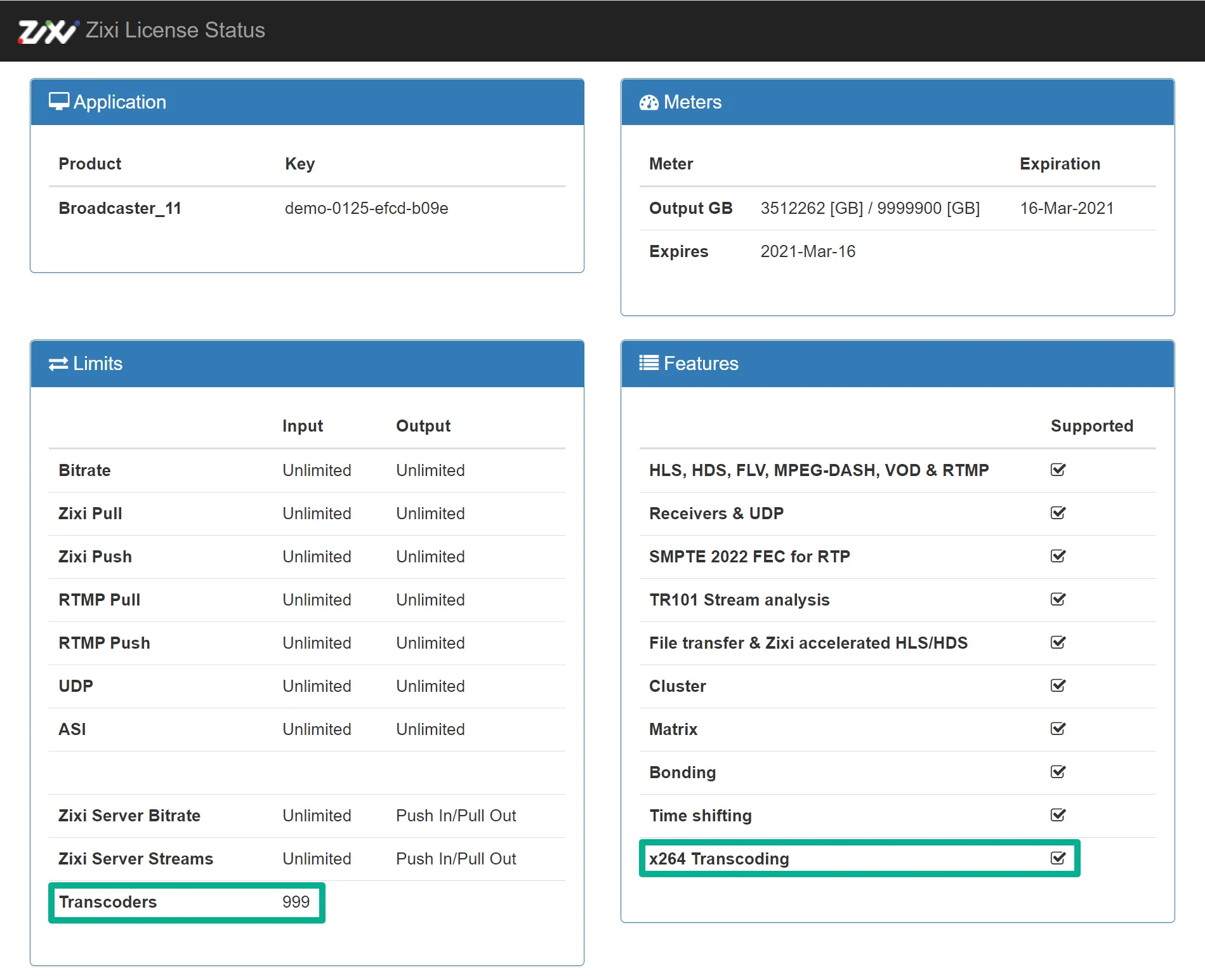Click the x264 Transcoding supported checkmark

[1058, 858]
